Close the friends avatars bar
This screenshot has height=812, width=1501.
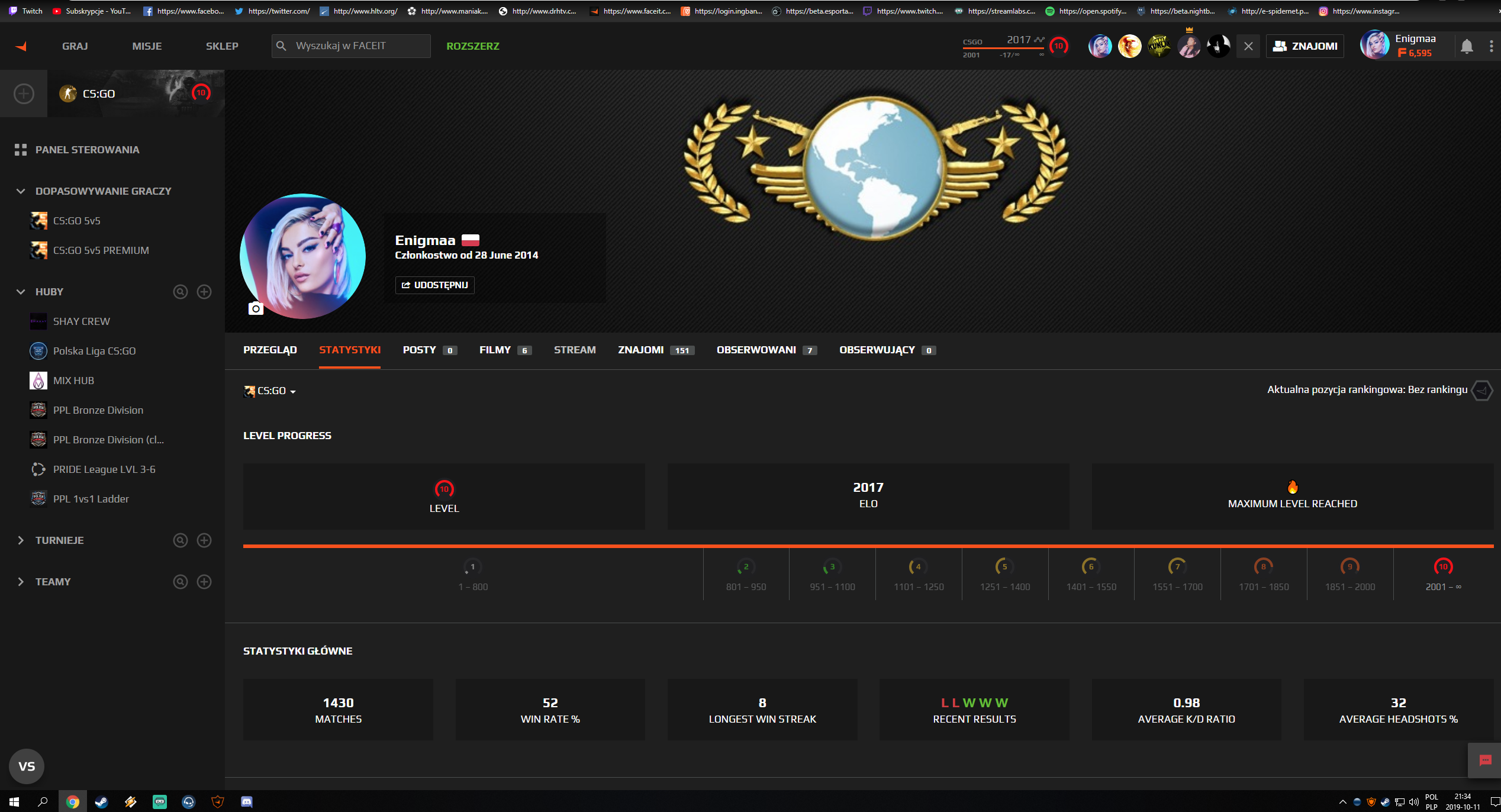coord(1248,46)
